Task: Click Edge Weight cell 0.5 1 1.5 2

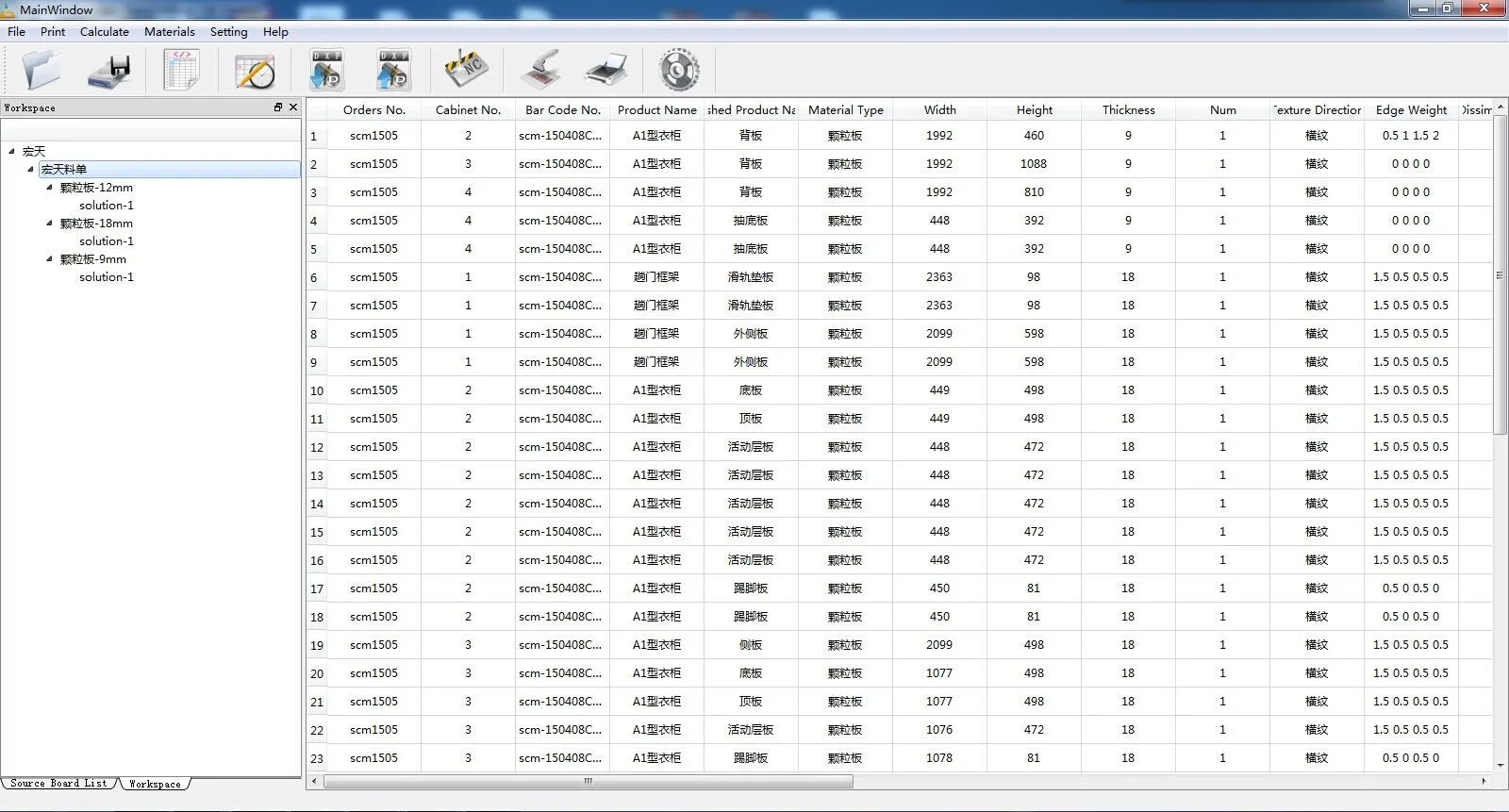Action: 1411,136
